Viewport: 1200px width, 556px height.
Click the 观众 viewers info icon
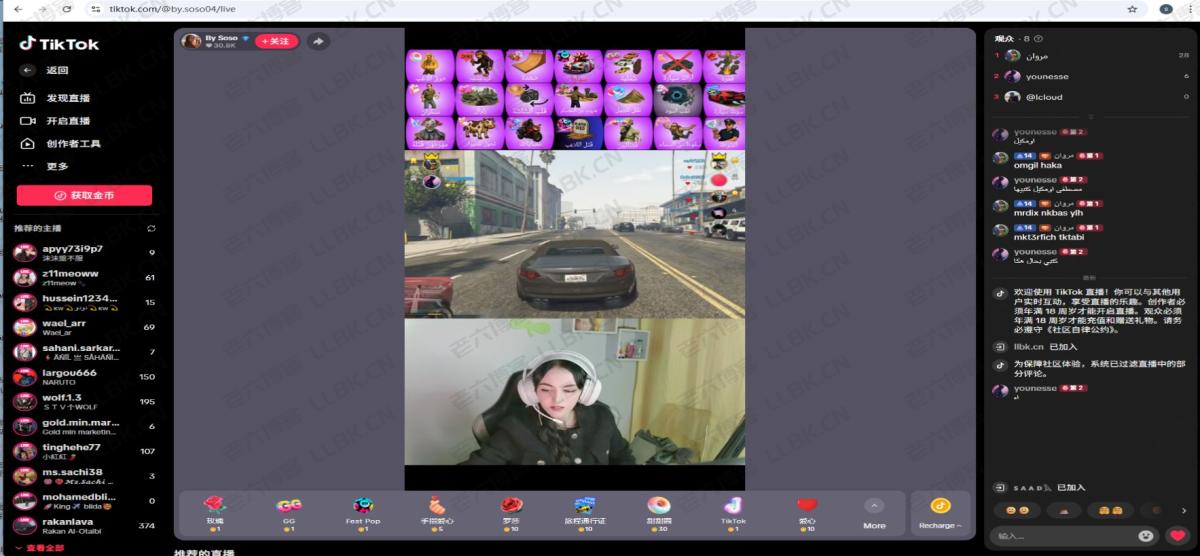1039,38
